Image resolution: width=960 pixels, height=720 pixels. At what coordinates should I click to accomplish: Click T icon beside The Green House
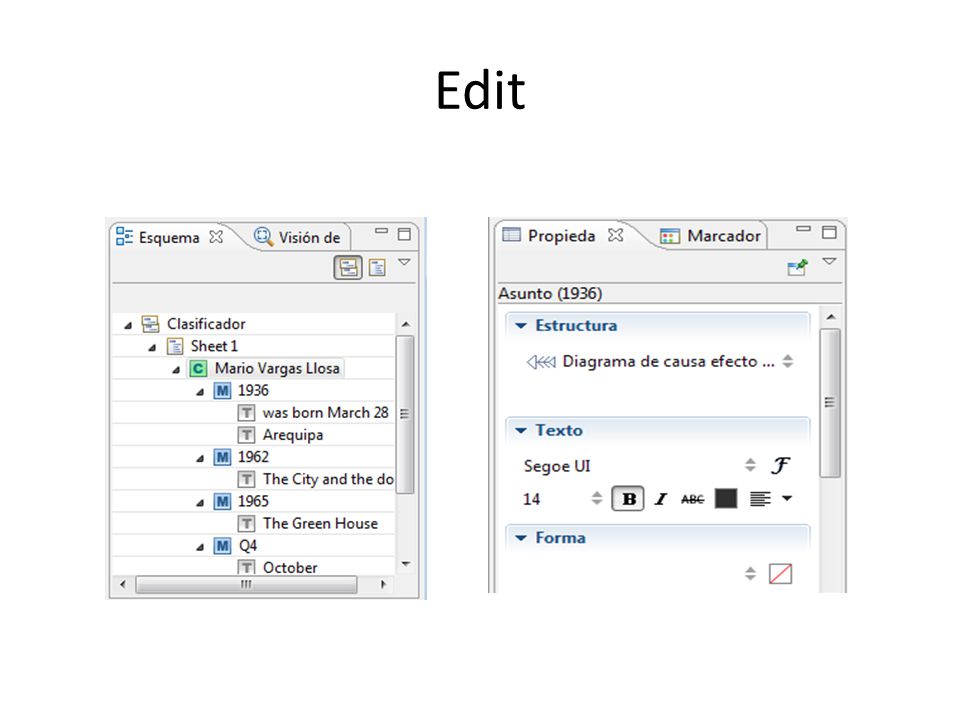(x=246, y=523)
